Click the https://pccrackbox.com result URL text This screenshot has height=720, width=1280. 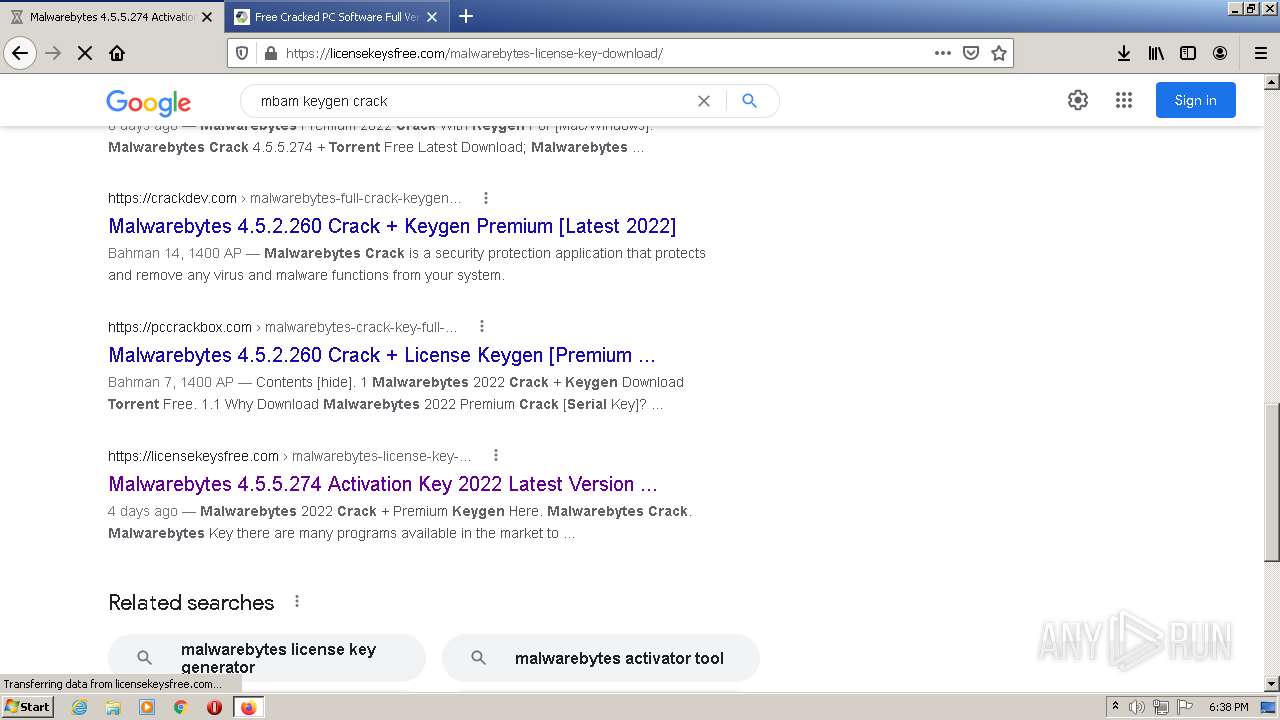point(180,327)
